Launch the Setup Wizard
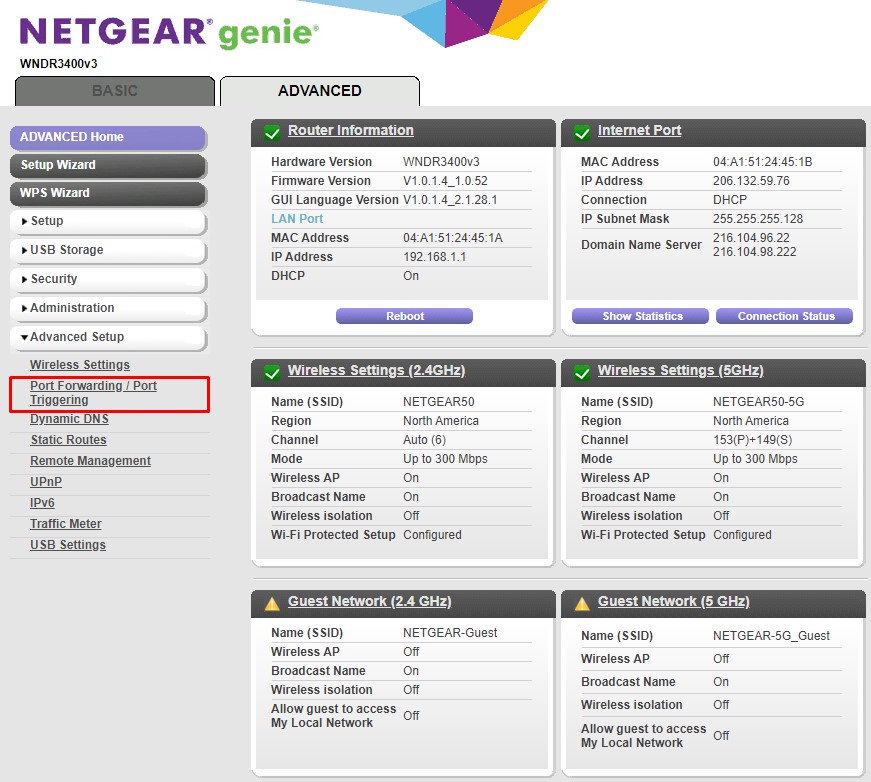The height and width of the screenshot is (782, 871). (108, 165)
